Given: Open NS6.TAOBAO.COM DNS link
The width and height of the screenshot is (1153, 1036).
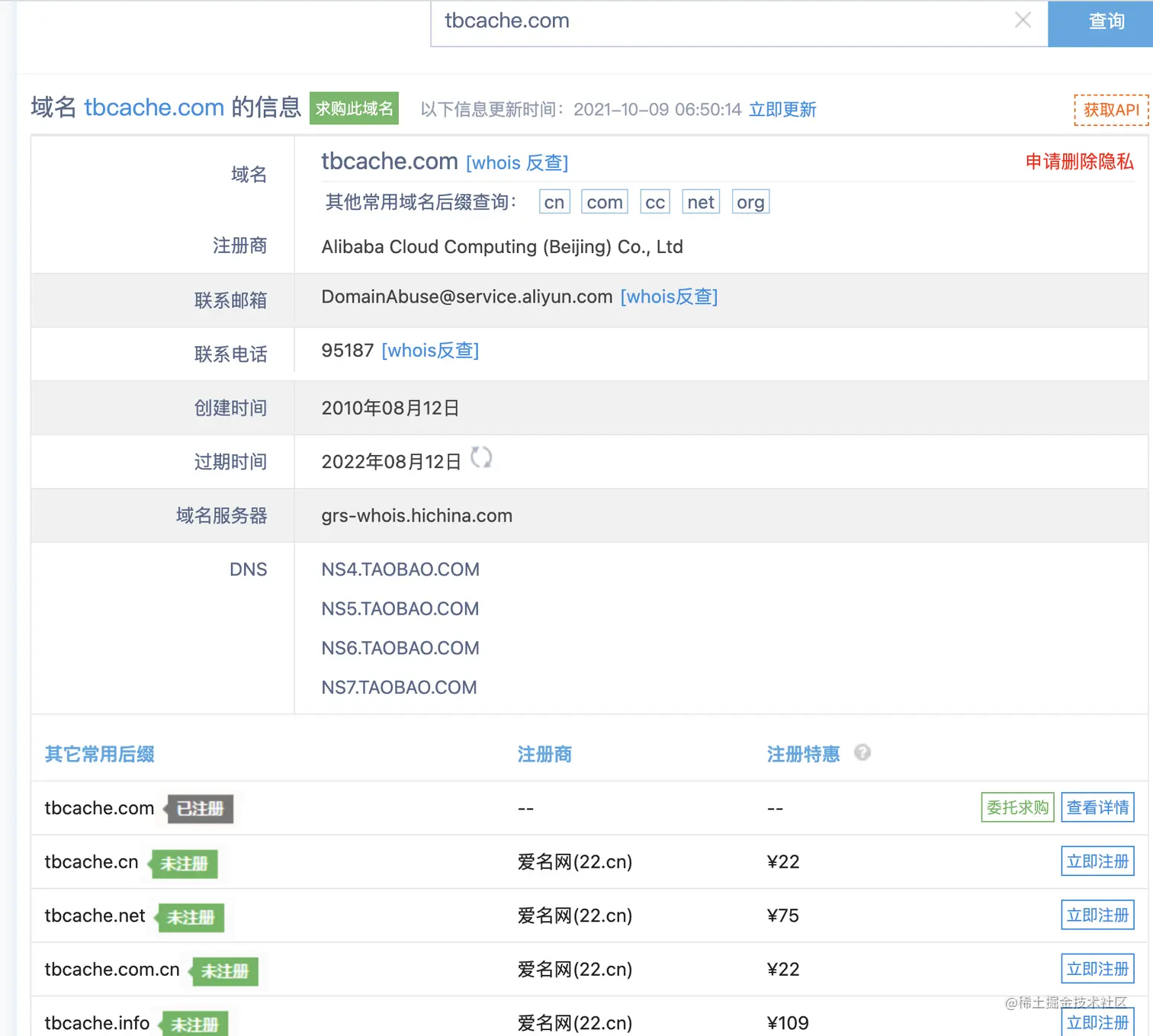Looking at the screenshot, I should click(400, 648).
